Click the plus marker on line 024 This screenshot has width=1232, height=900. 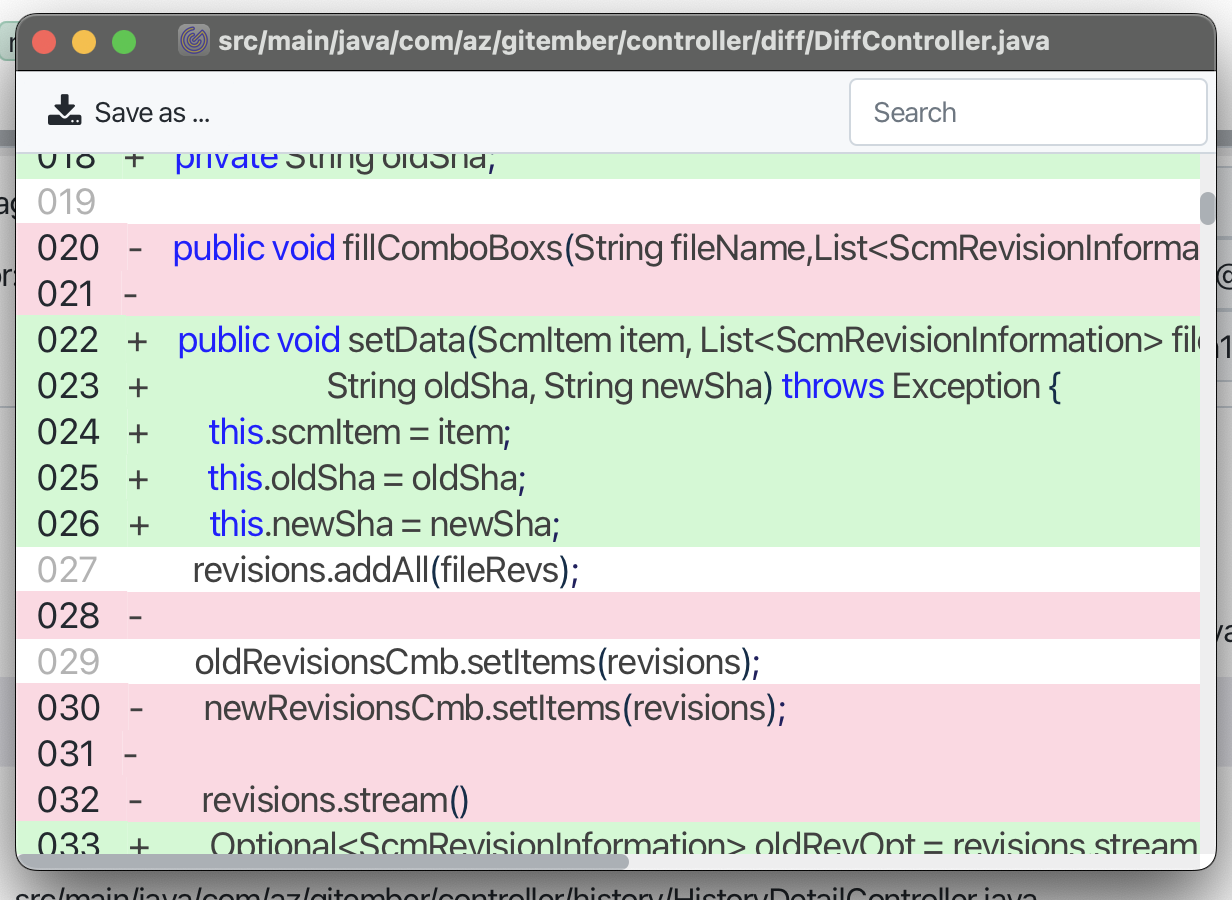pyautogui.click(x=138, y=433)
